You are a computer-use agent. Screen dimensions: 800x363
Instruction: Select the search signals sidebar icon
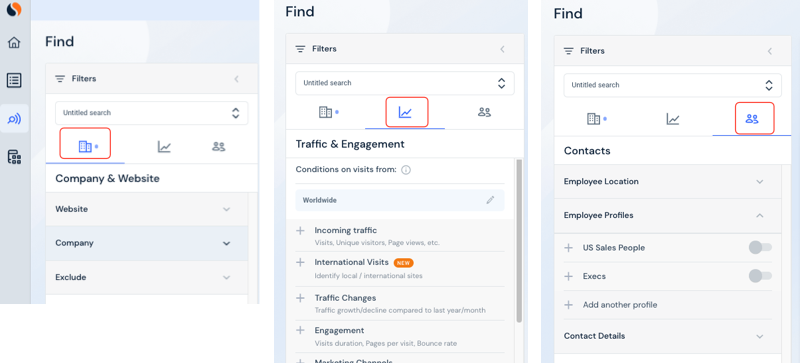coord(14,119)
